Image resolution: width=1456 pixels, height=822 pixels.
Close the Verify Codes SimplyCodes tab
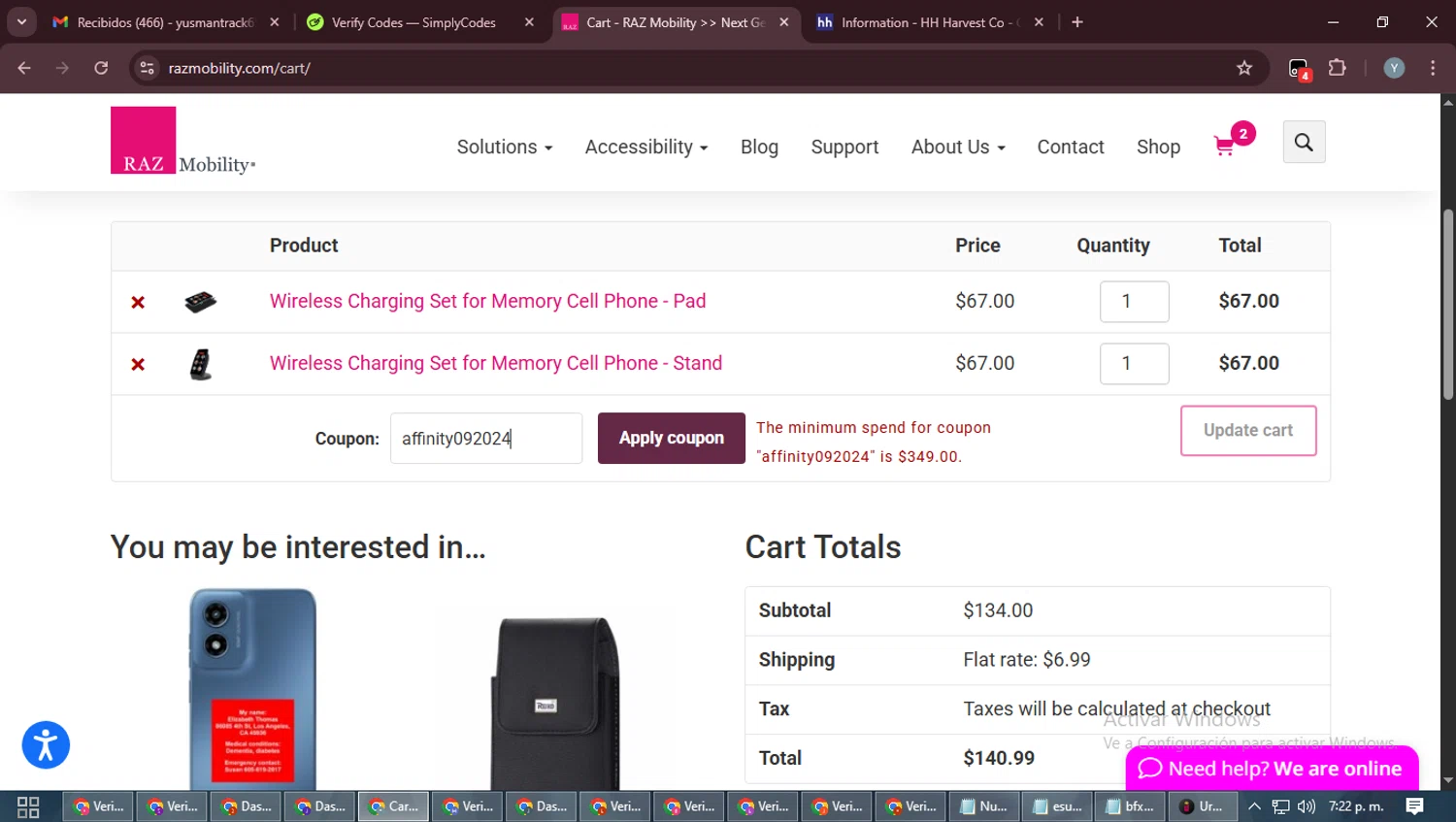click(529, 21)
